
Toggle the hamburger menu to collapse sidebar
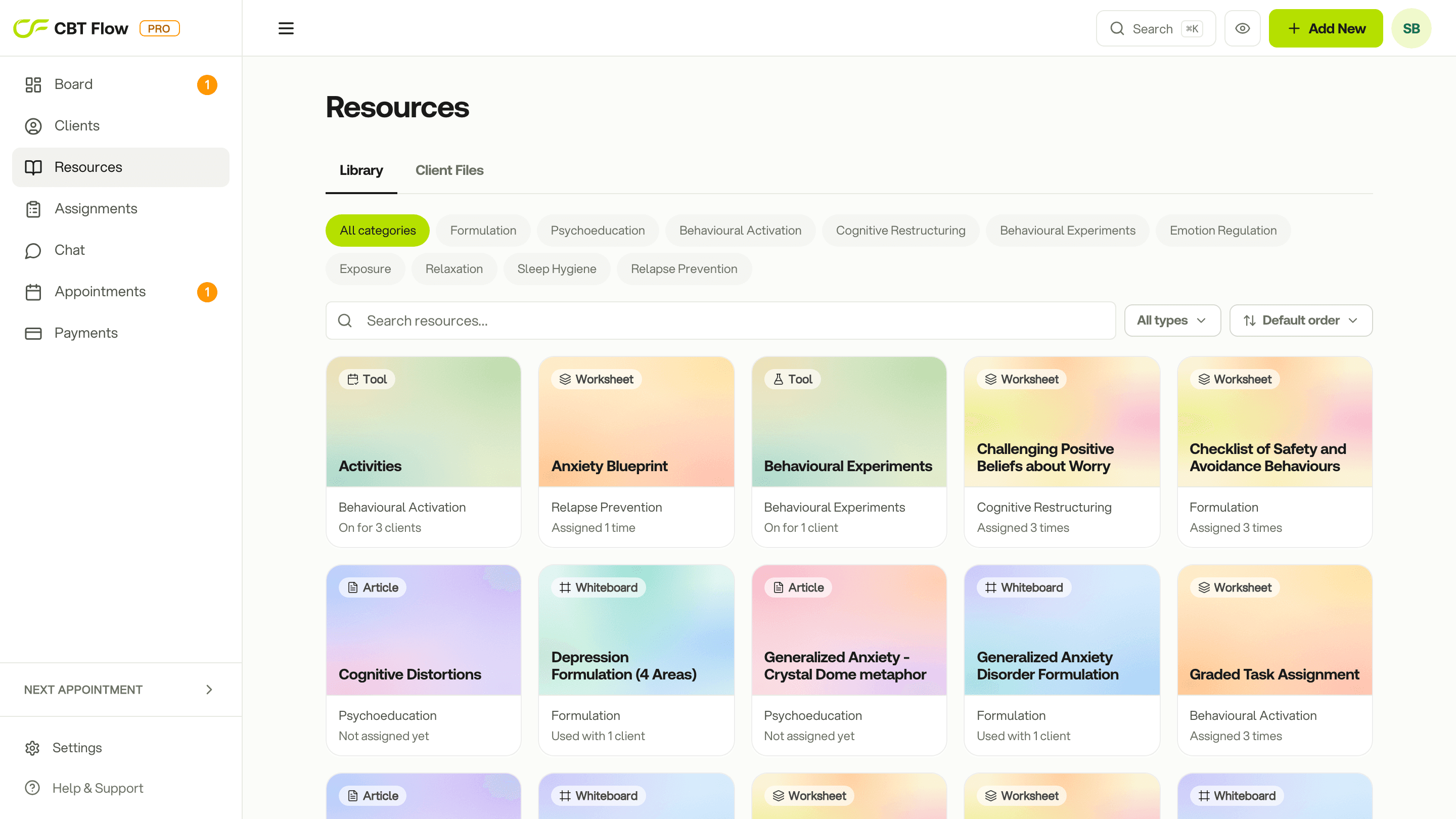coord(286,28)
